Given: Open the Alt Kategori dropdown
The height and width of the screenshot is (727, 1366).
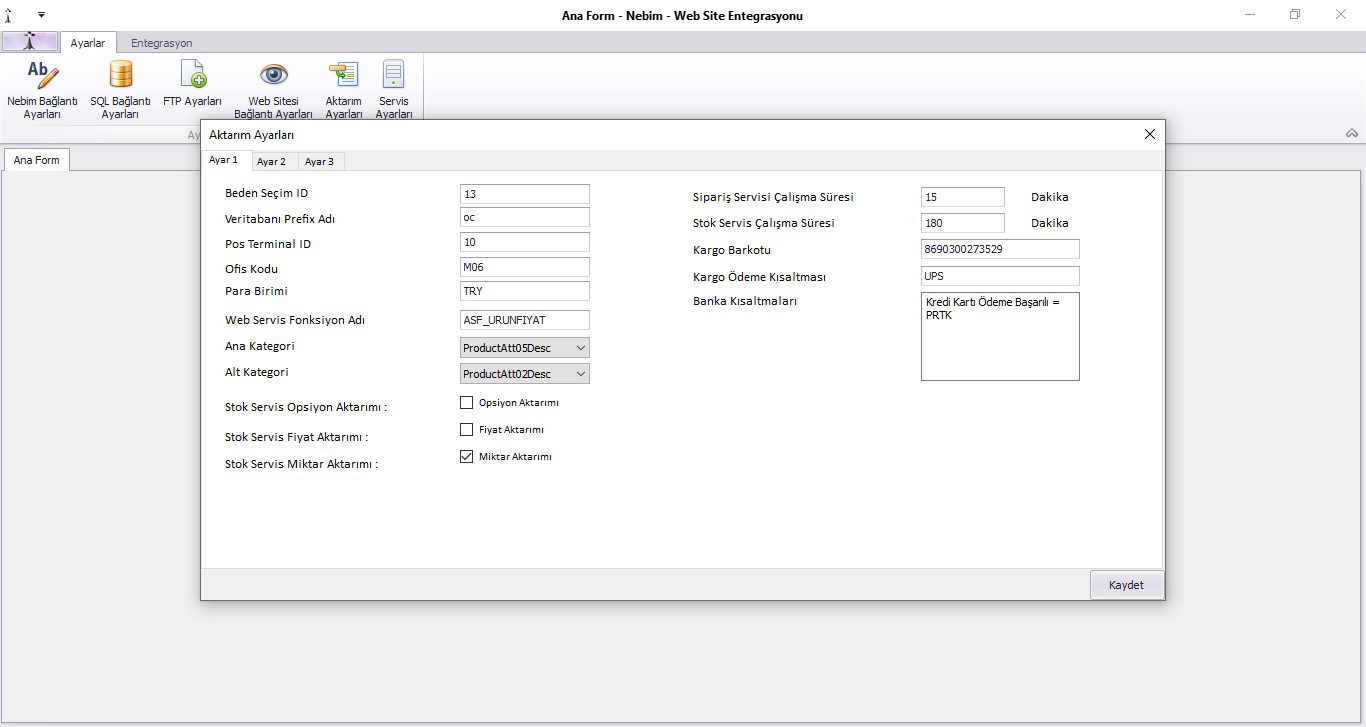Looking at the screenshot, I should [x=525, y=373].
